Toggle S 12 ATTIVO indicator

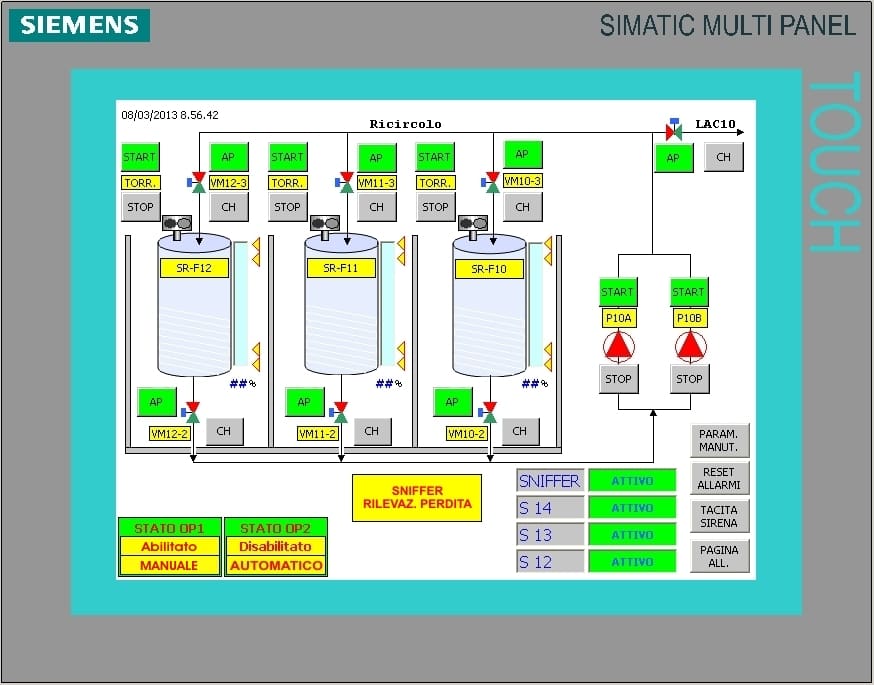pyautogui.click(x=631, y=562)
